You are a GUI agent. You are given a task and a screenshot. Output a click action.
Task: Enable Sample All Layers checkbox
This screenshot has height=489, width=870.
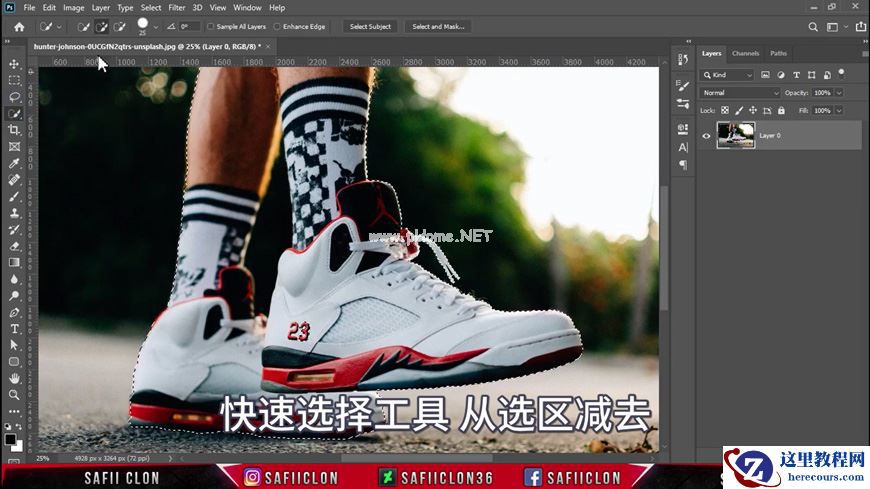tap(210, 27)
